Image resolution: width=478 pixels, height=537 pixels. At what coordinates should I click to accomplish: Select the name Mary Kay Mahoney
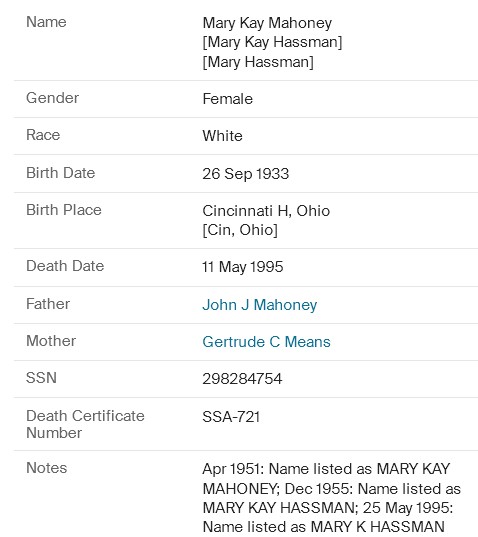267,23
